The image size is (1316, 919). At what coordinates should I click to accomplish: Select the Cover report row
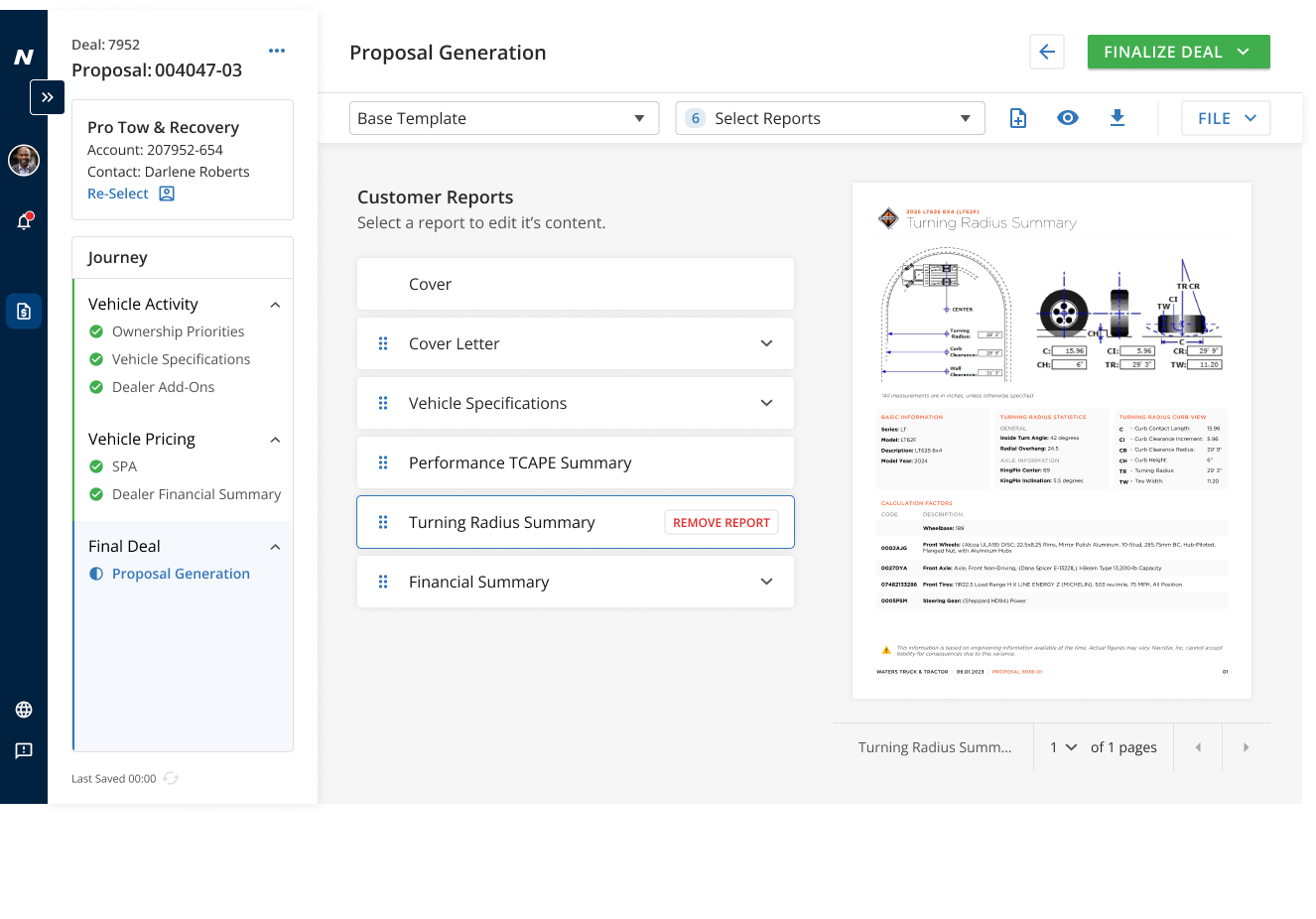[x=576, y=284]
